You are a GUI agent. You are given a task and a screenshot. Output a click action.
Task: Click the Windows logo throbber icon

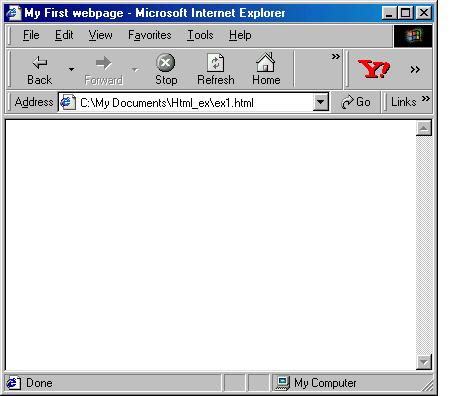click(x=413, y=36)
